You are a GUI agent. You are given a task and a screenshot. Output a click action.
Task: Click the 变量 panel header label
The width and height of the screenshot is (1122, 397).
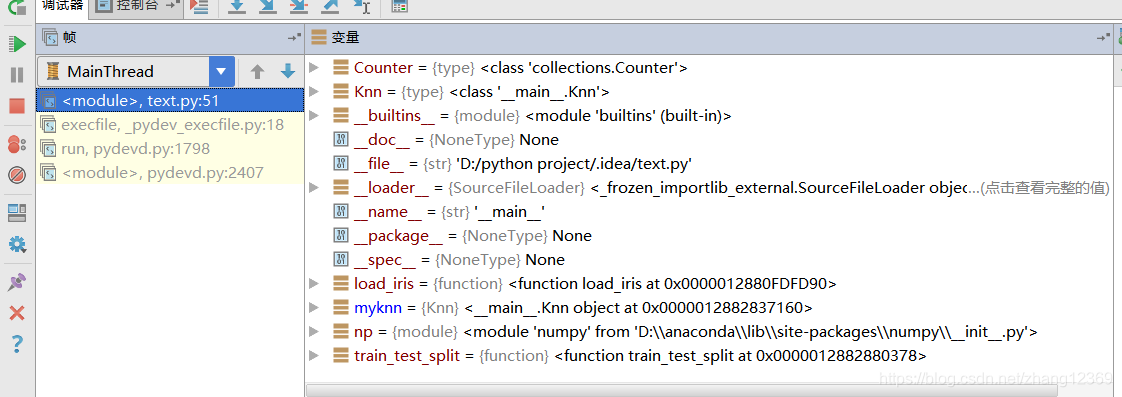[x=345, y=38]
